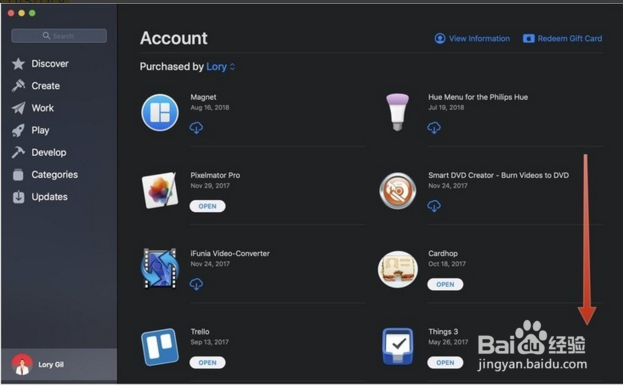The width and height of the screenshot is (623, 386).
Task: Click the Trello app icon
Action: click(x=160, y=347)
